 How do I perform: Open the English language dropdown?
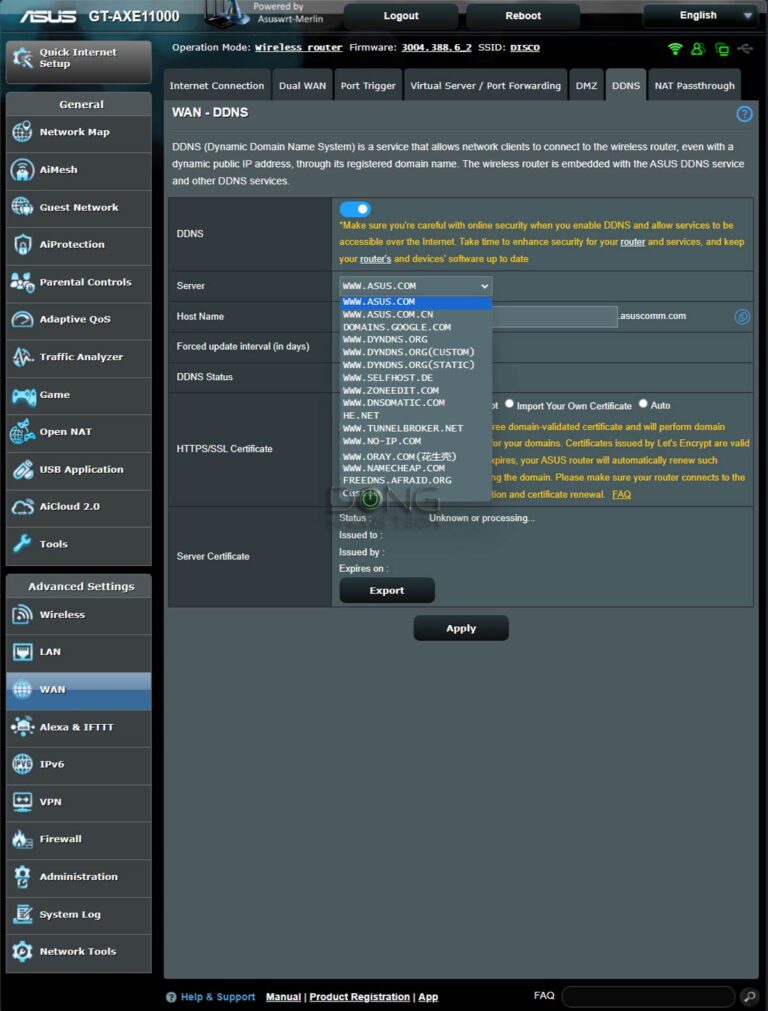700,15
